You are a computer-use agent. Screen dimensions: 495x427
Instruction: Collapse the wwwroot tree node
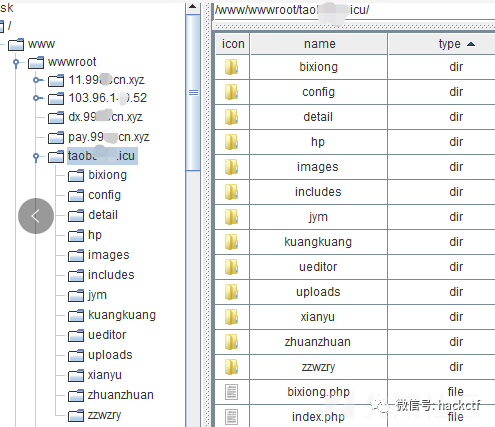click(x=16, y=63)
